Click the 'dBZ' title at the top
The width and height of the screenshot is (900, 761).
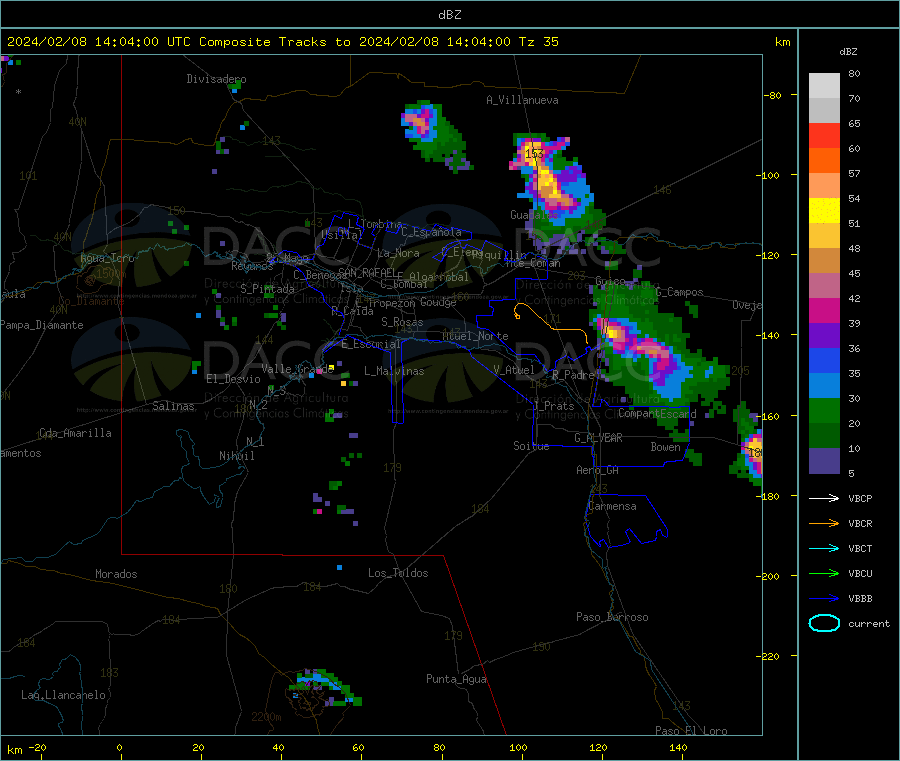pyautogui.click(x=449, y=15)
